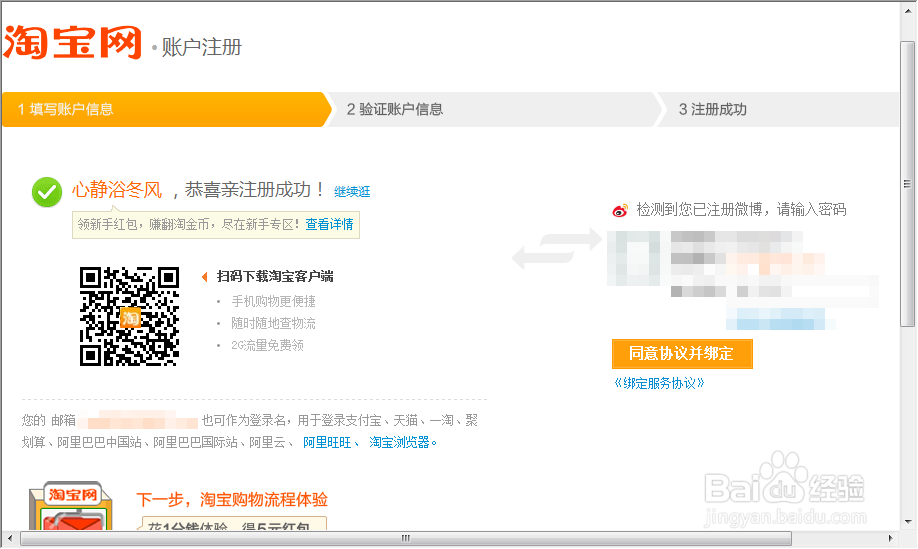The image size is (918, 549).
Task: Click the Taobao logo
Action: [73, 42]
